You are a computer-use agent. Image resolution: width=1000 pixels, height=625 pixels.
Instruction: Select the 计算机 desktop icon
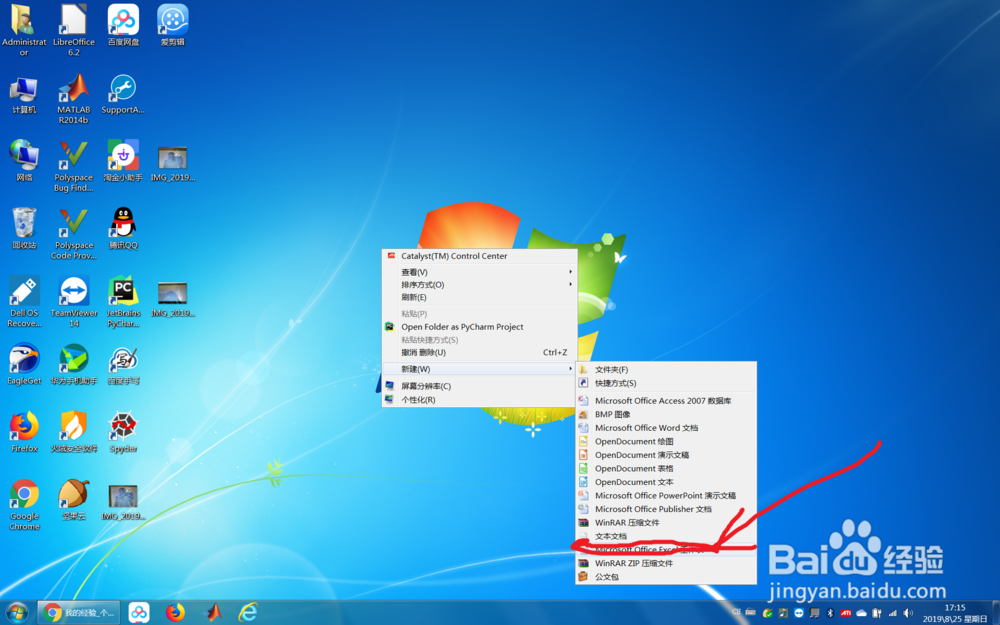coord(24,94)
